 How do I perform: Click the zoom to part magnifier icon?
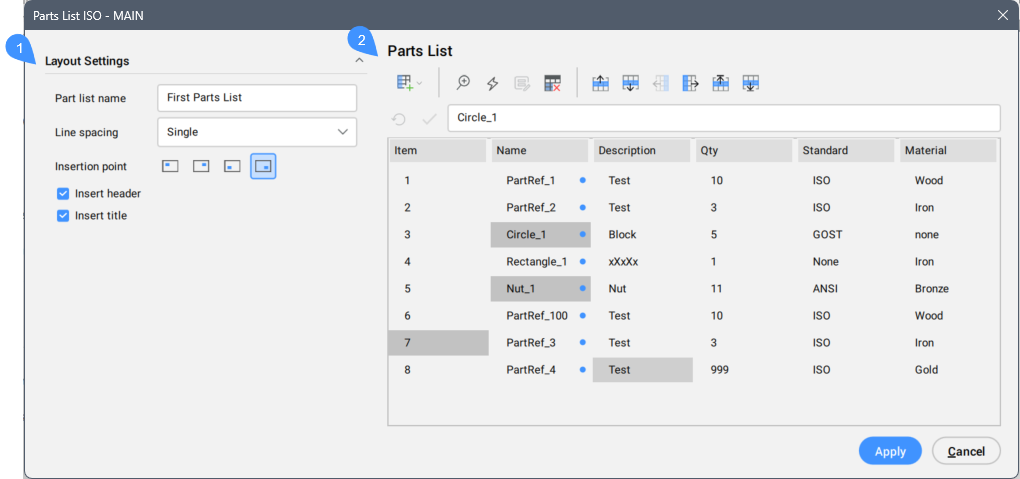(x=463, y=84)
